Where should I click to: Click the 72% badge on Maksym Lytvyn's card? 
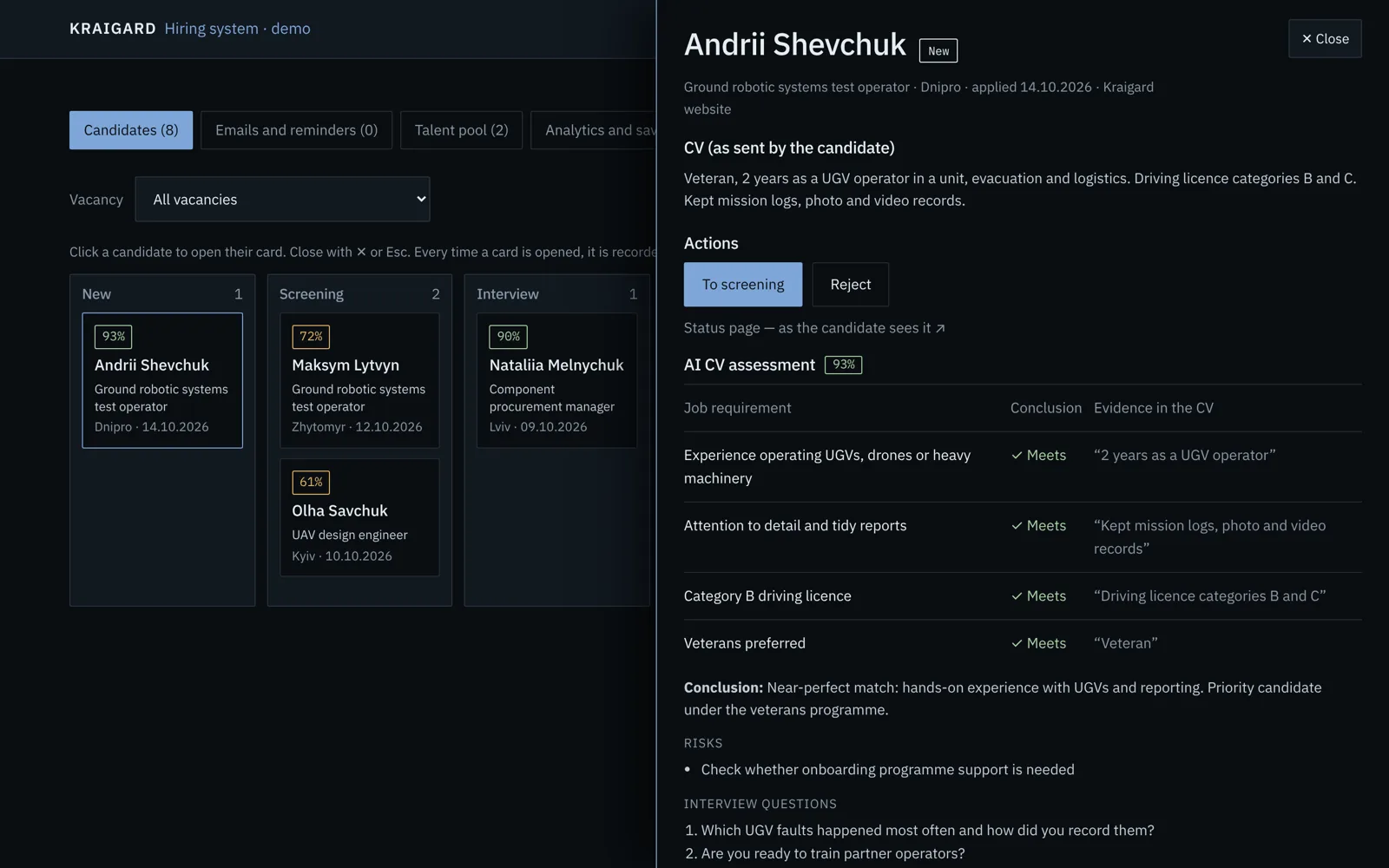[311, 336]
